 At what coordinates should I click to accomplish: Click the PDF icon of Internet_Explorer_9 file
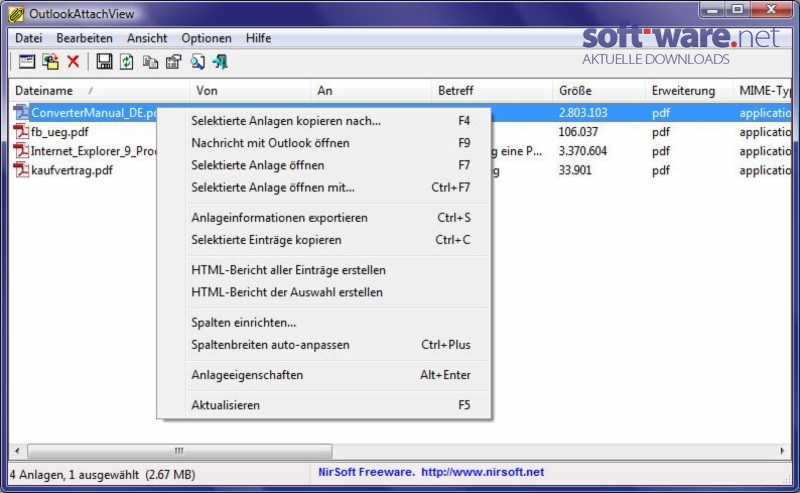[21, 151]
